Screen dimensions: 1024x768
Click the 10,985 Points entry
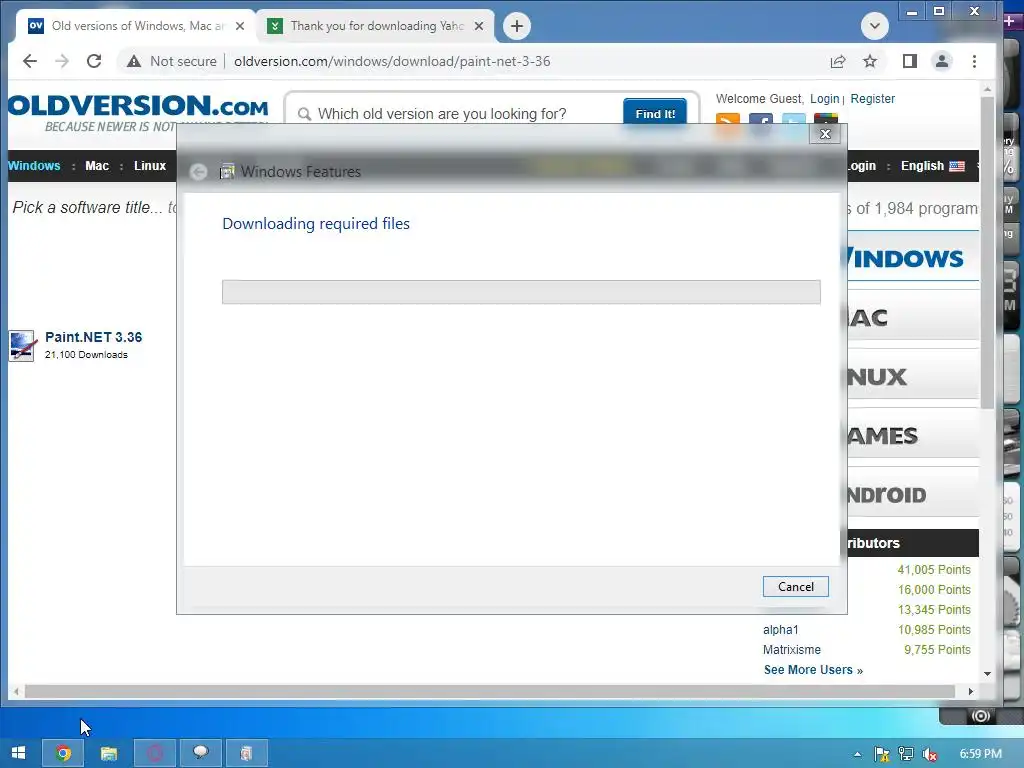[934, 630]
